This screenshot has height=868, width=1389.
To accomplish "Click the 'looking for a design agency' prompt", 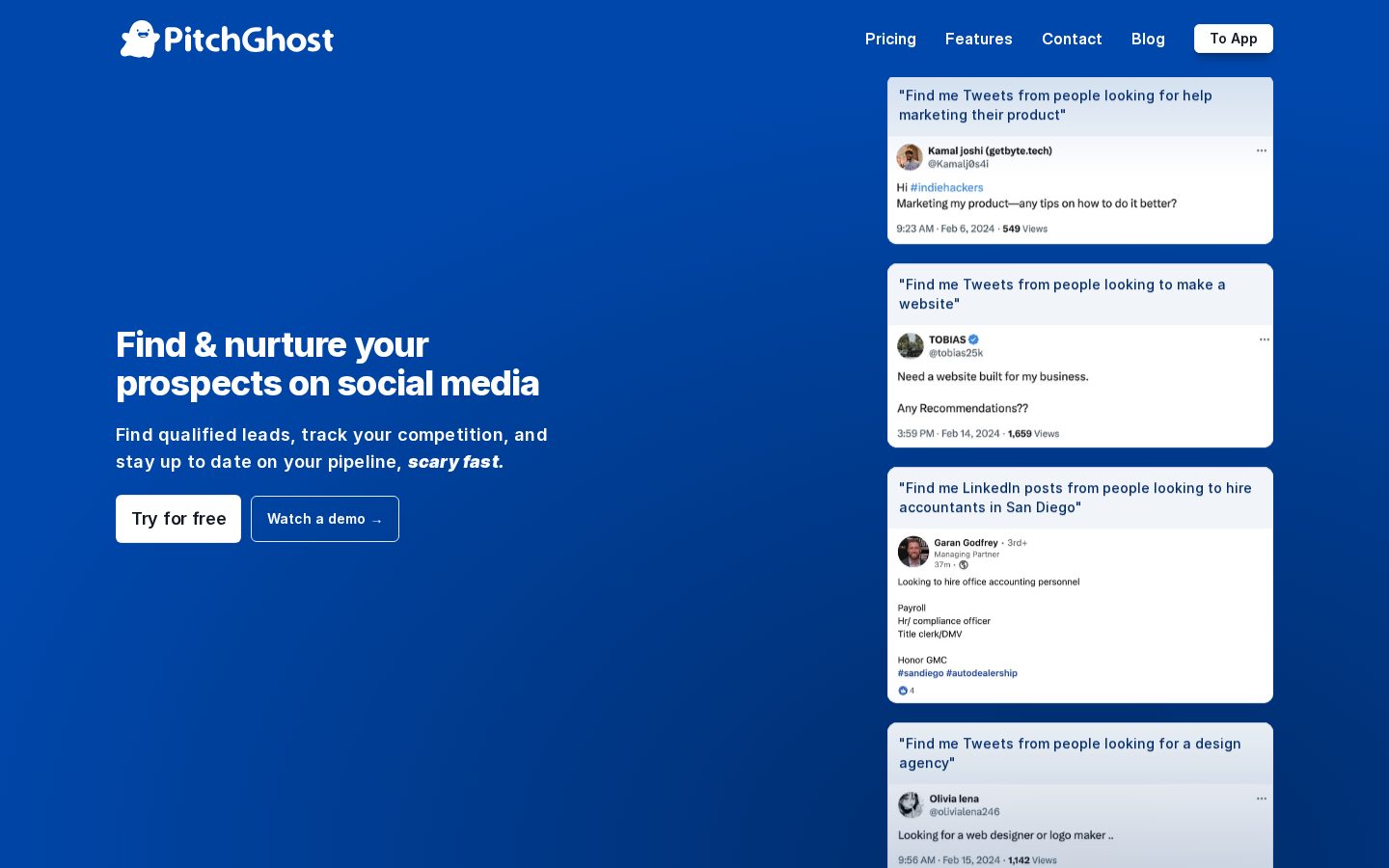I will (1070, 753).
